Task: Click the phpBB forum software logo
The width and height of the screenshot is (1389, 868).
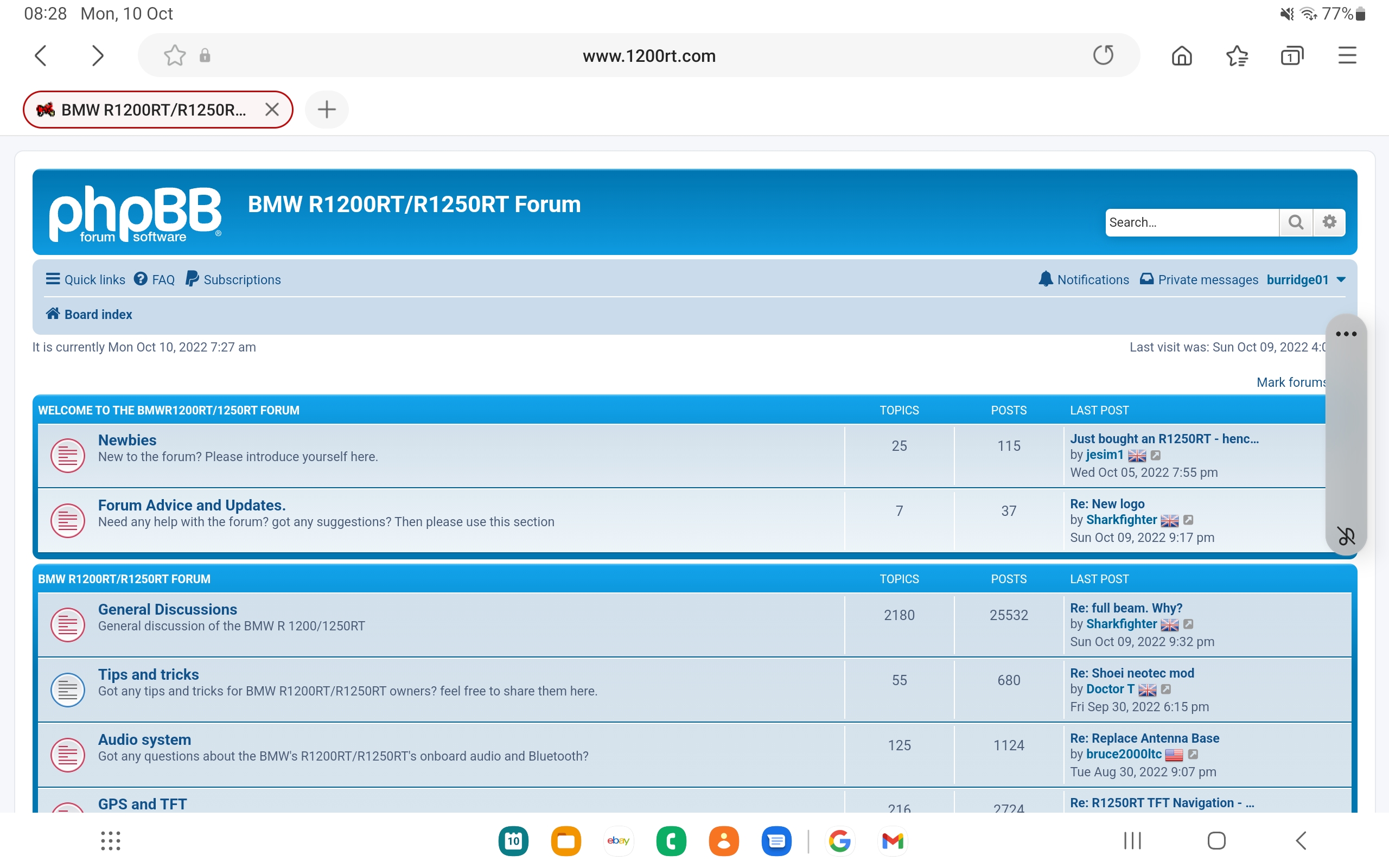Action: (x=136, y=213)
